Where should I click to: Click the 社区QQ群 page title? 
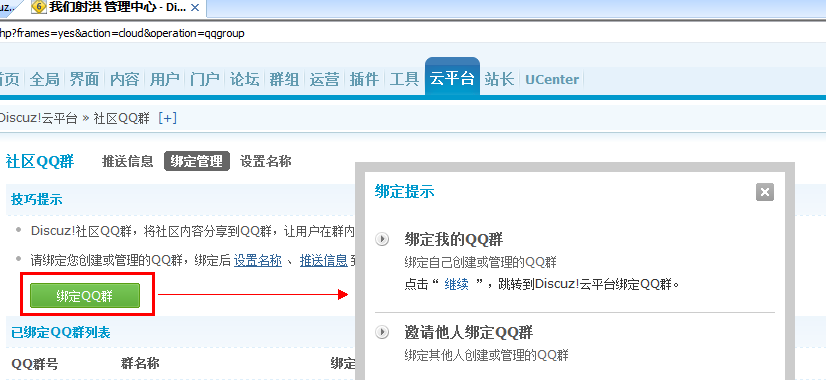click(x=40, y=161)
